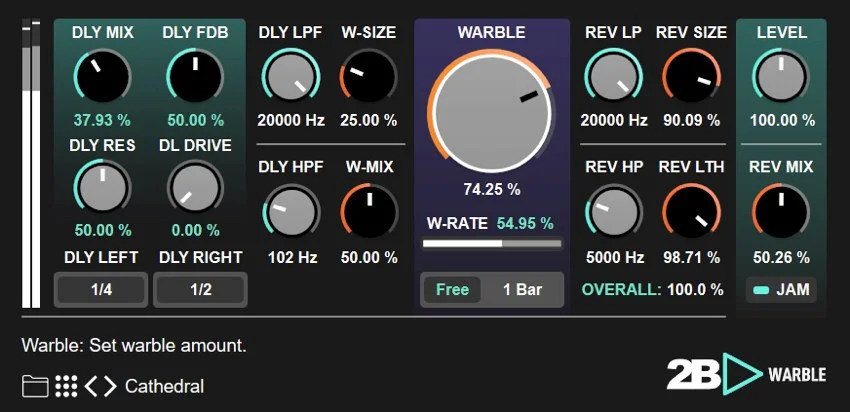The image size is (850, 412).
Task: Click the input level meter bars
Action: (x=31, y=164)
